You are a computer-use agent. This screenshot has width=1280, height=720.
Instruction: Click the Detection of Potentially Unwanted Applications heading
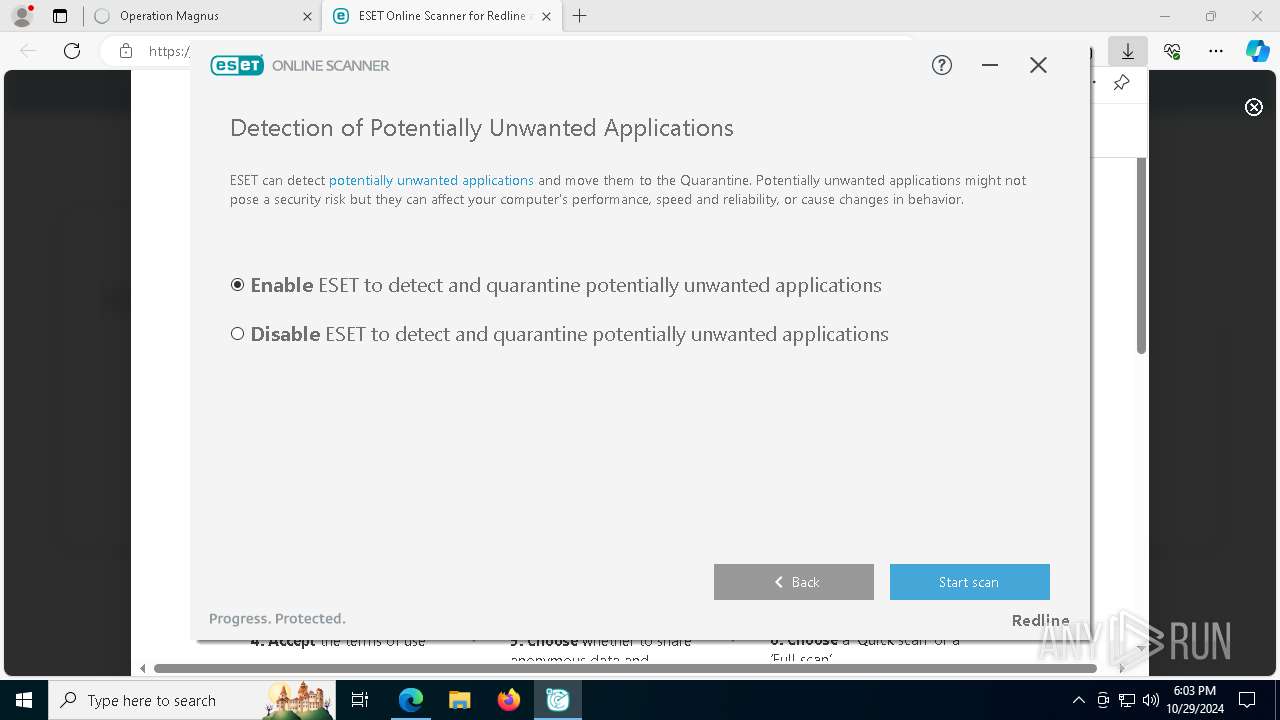coord(482,128)
